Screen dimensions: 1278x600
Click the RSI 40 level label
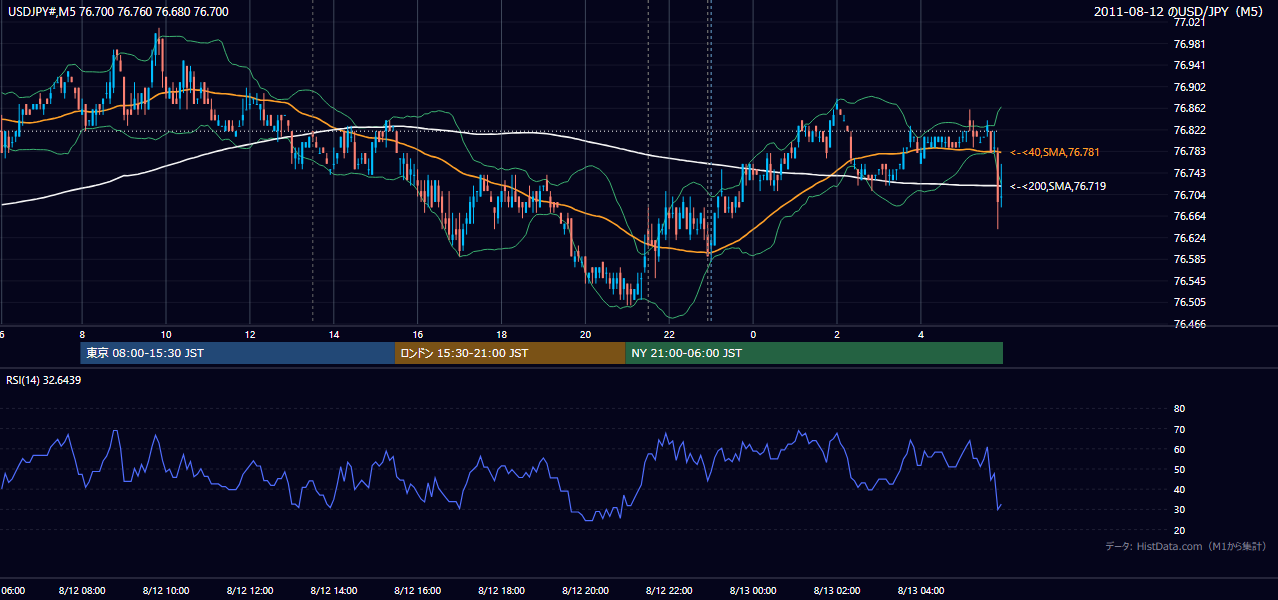(1179, 489)
